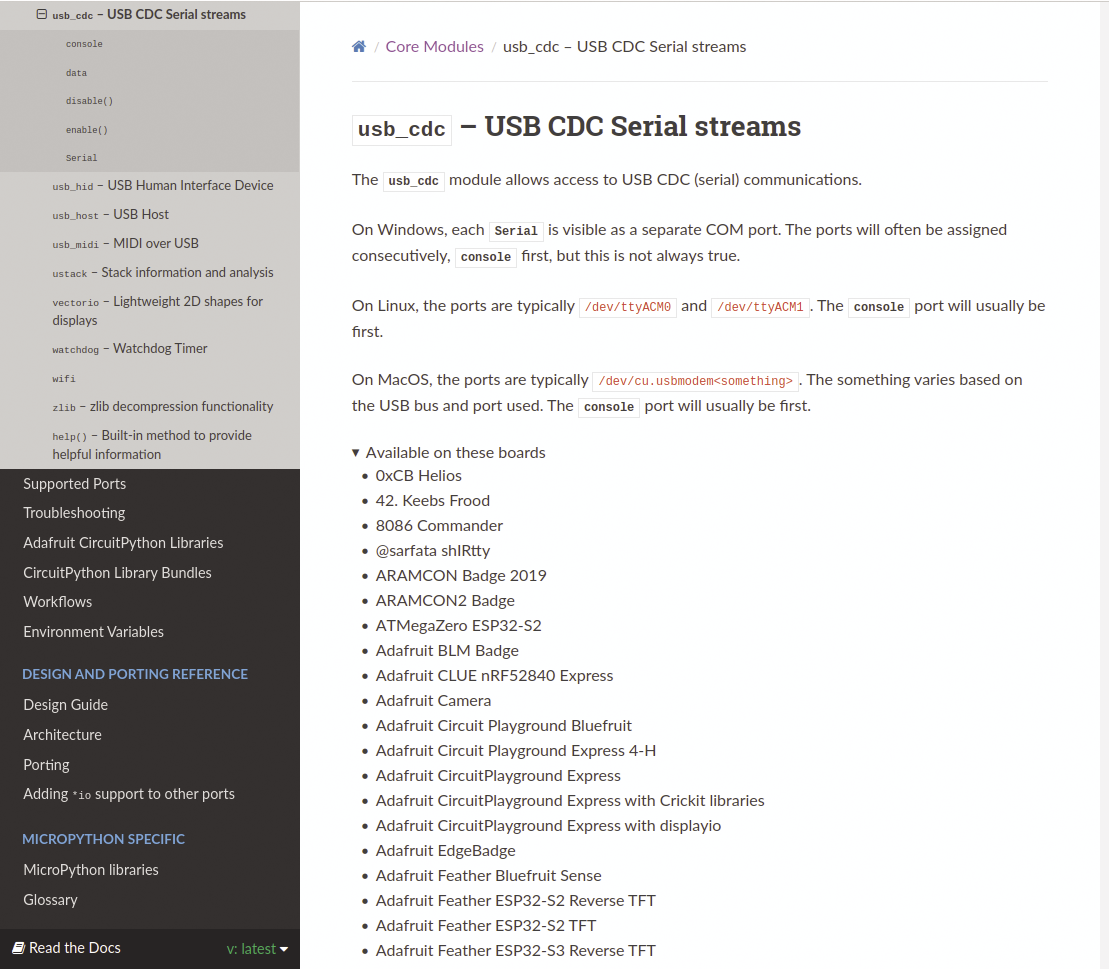
Task: Click the page heading 'USB CDC Serial streams'
Action: click(x=642, y=127)
